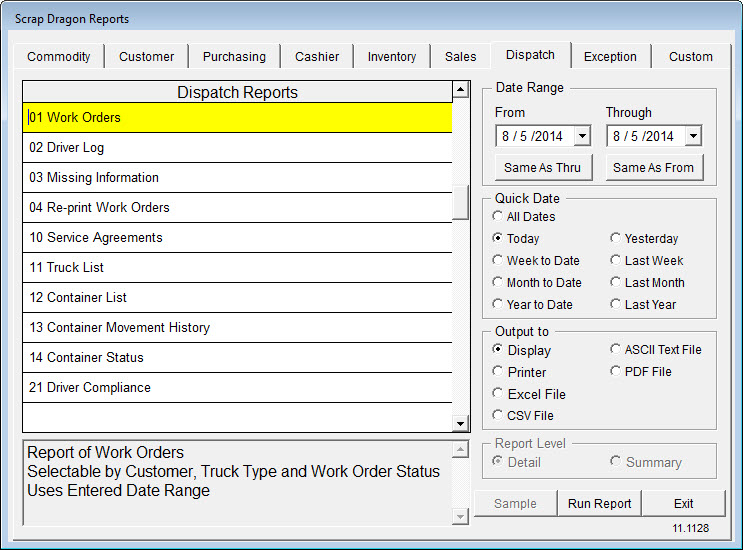Go to the Cashier tab
Image resolution: width=743 pixels, height=550 pixels.
click(x=317, y=56)
